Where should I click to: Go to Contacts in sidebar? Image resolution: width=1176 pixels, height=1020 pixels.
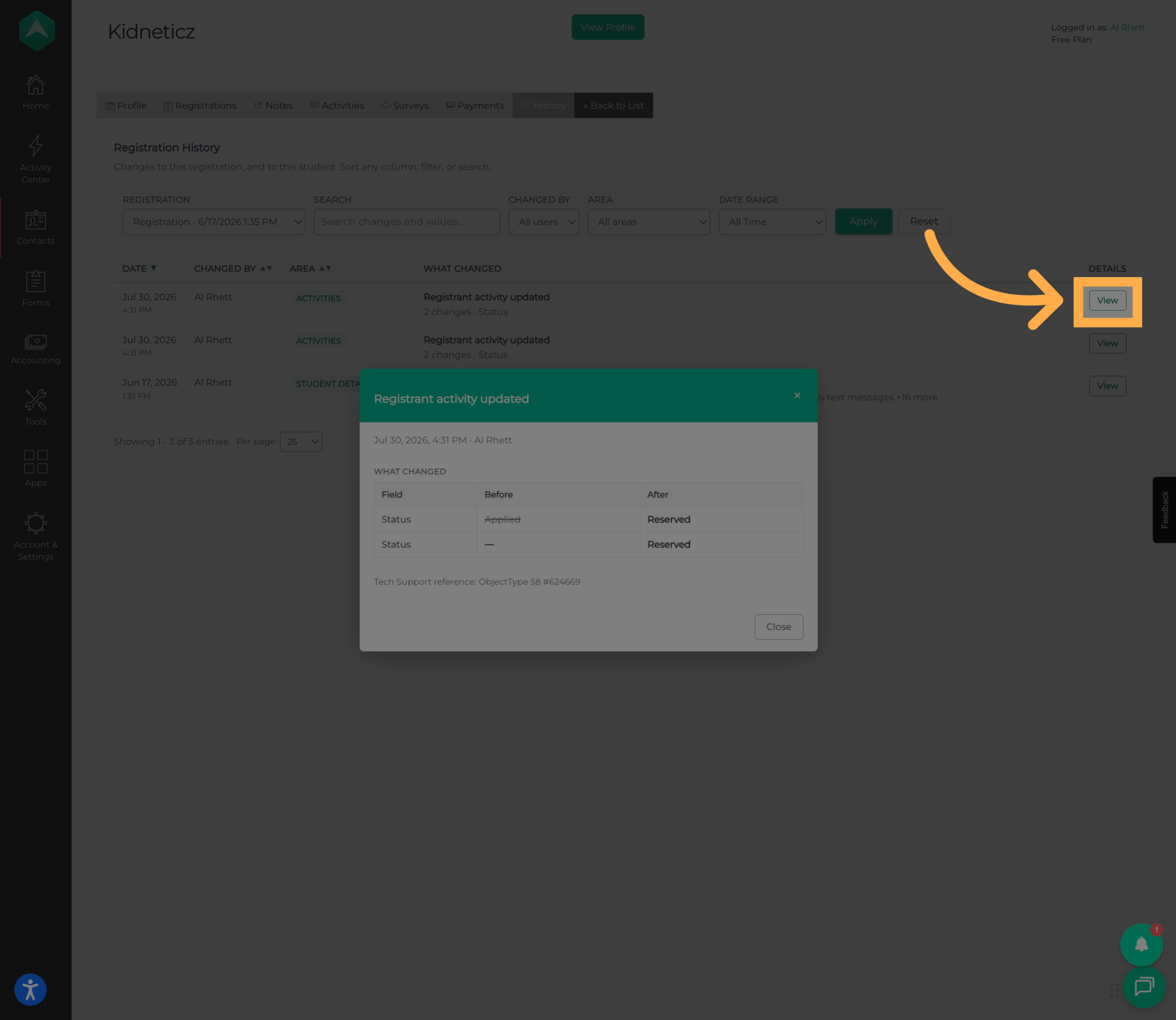tap(35, 227)
